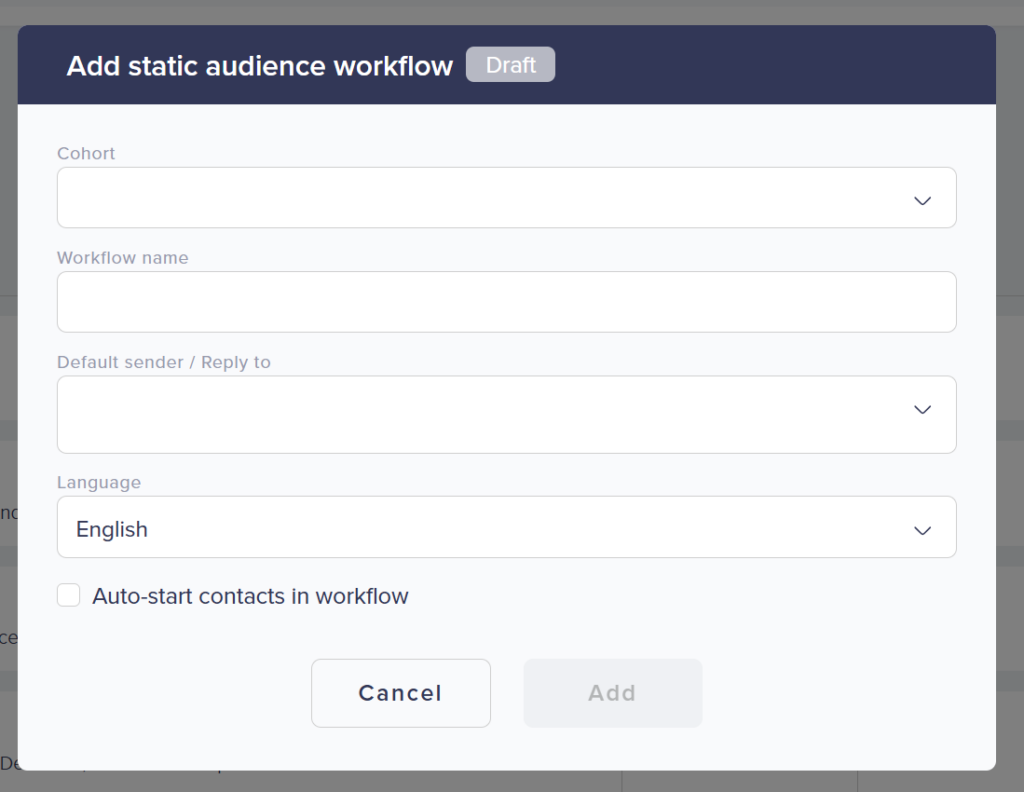Viewport: 1024px width, 792px height.
Task: Click the Default sender chevron arrow
Action: (x=922, y=410)
